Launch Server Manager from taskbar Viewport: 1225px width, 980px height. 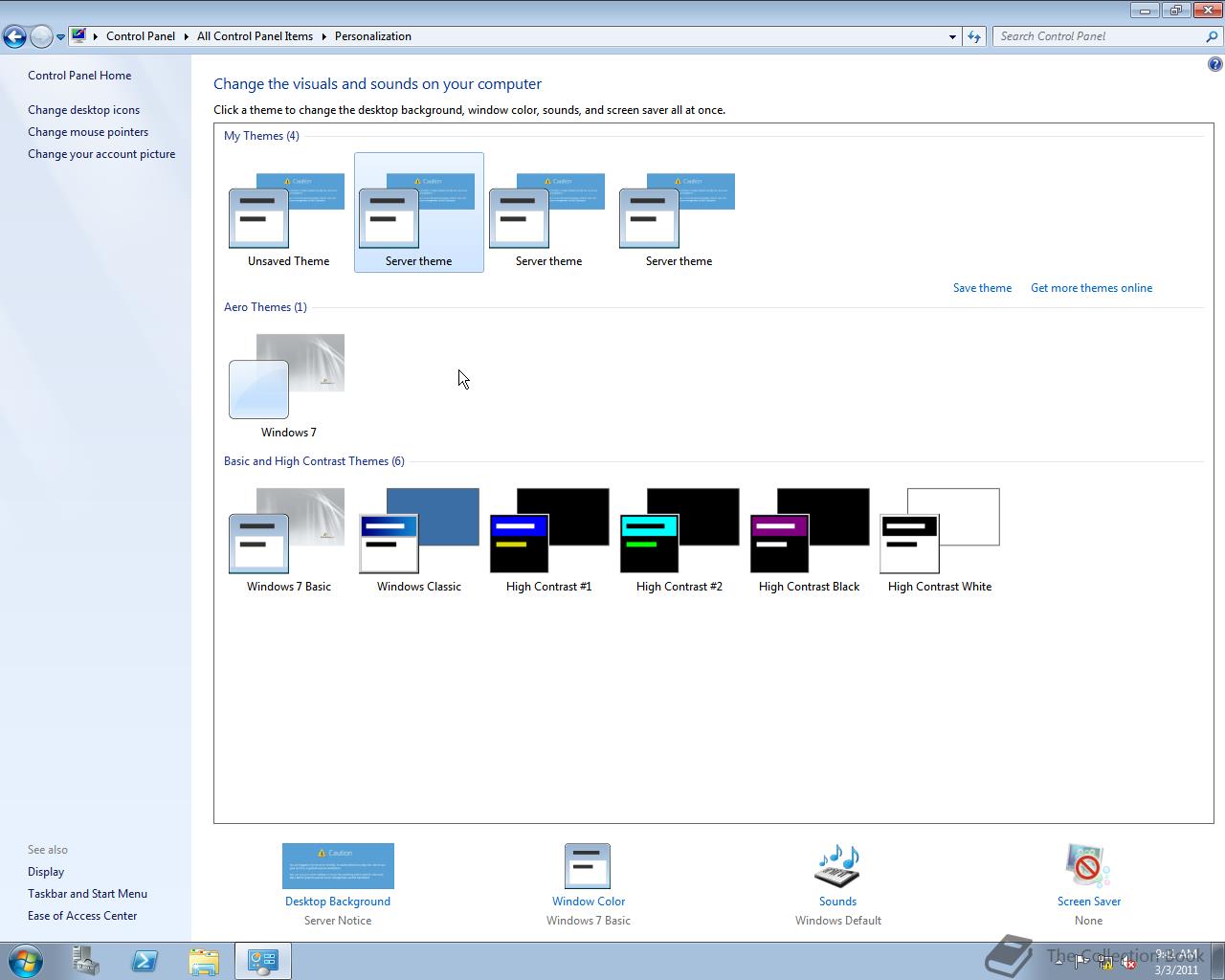pos(86,961)
